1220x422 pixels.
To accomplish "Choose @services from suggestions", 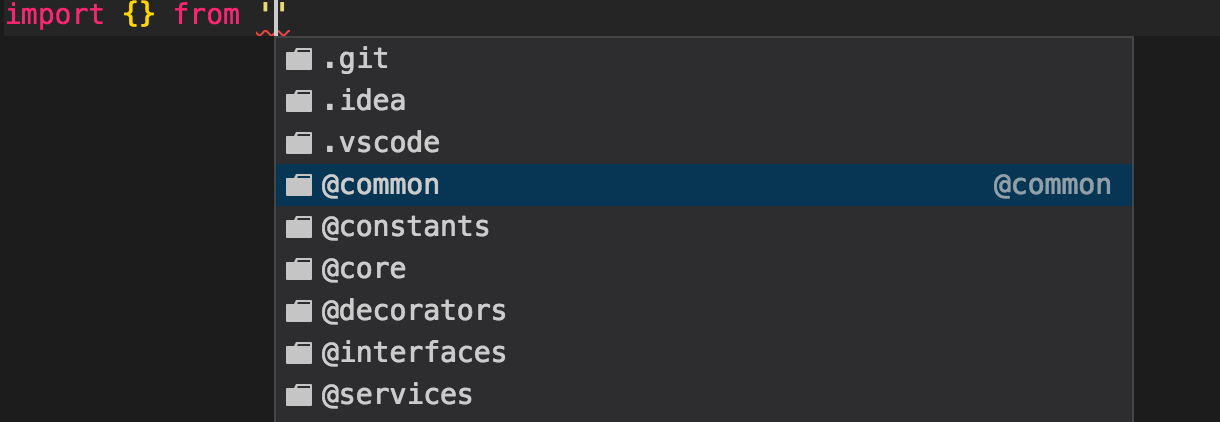I will [x=704, y=396].
